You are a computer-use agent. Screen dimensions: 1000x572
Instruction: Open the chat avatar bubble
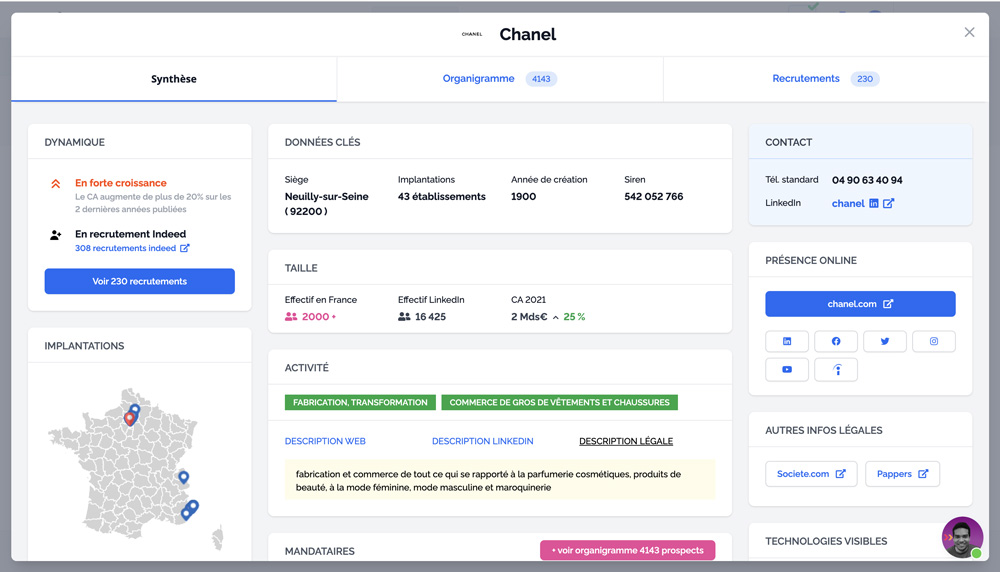point(962,538)
